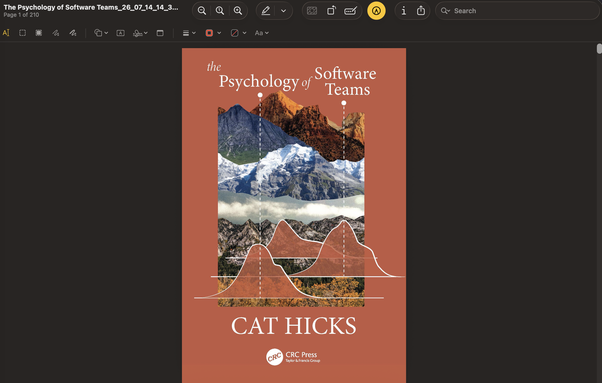The width and height of the screenshot is (602, 383).
Task: Toggle the yellow Markup toolbar button
Action: pyautogui.click(x=376, y=11)
